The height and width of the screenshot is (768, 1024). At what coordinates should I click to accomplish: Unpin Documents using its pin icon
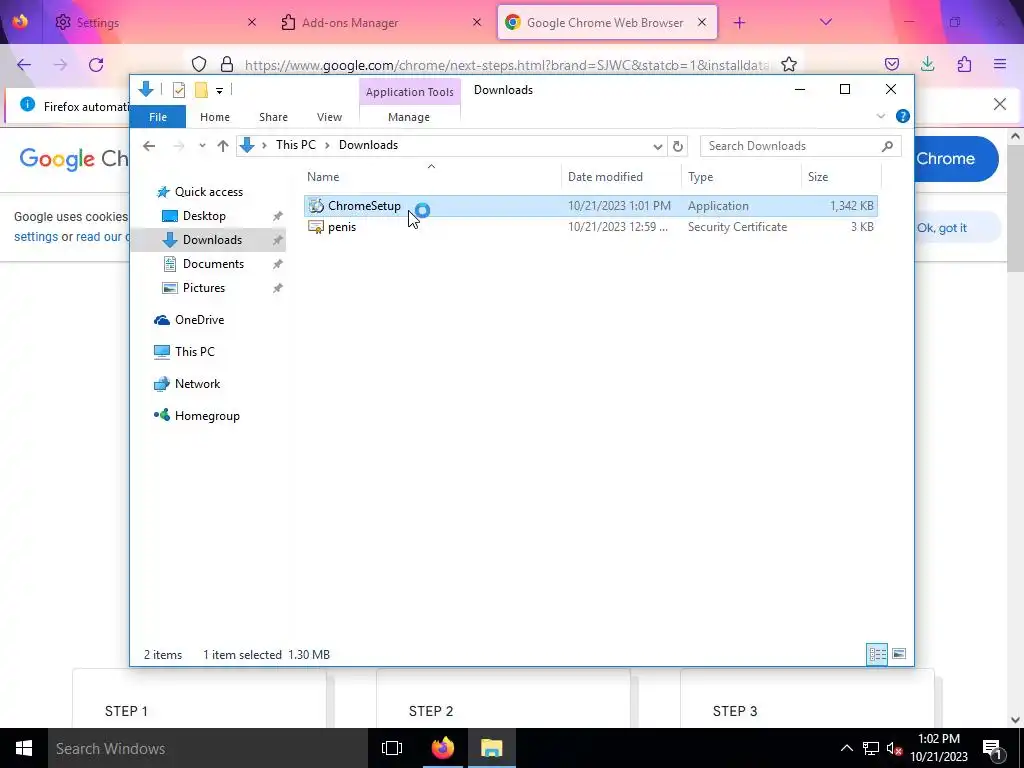click(x=278, y=264)
